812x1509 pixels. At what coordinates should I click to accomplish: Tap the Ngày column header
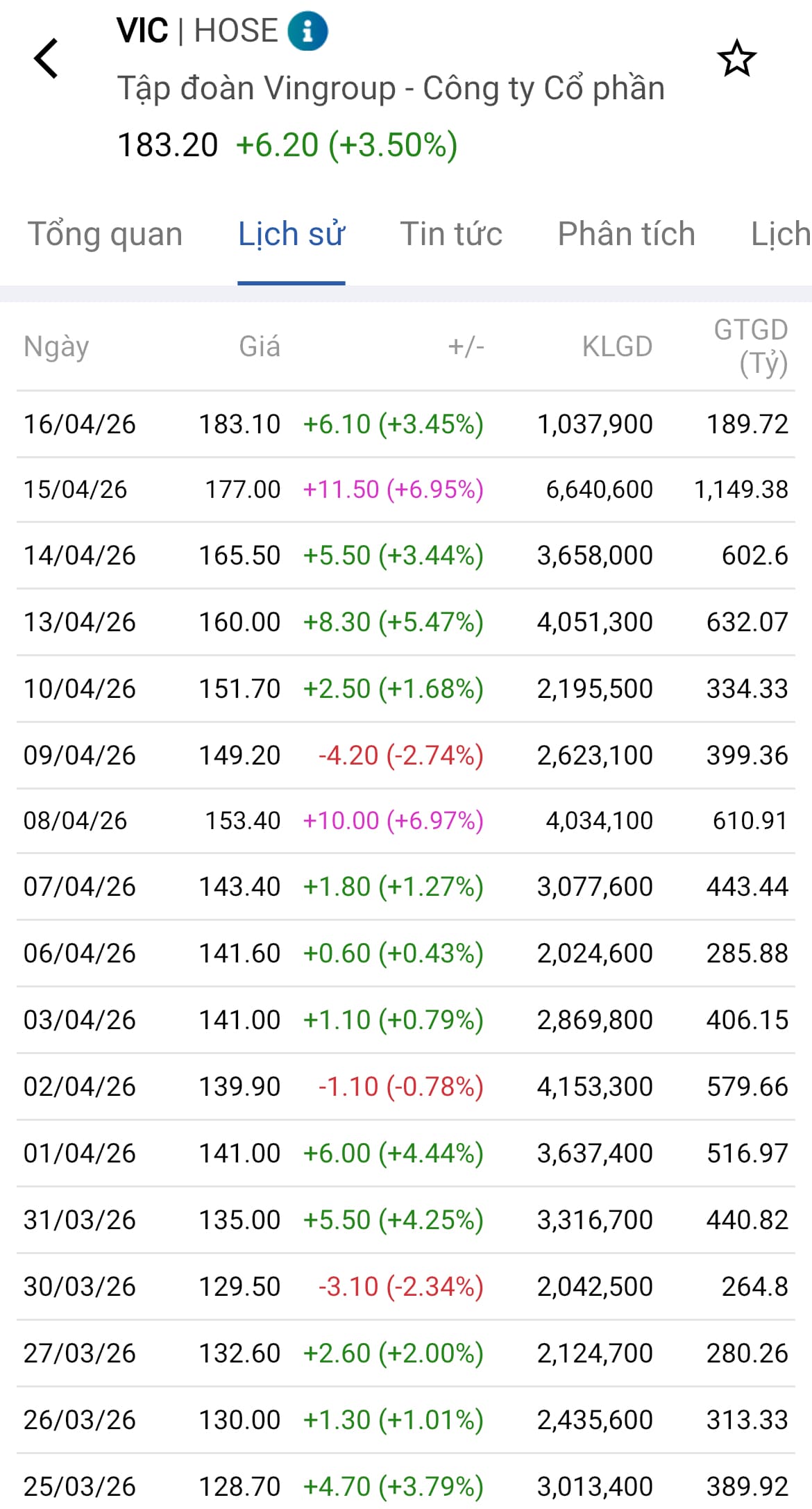point(56,346)
